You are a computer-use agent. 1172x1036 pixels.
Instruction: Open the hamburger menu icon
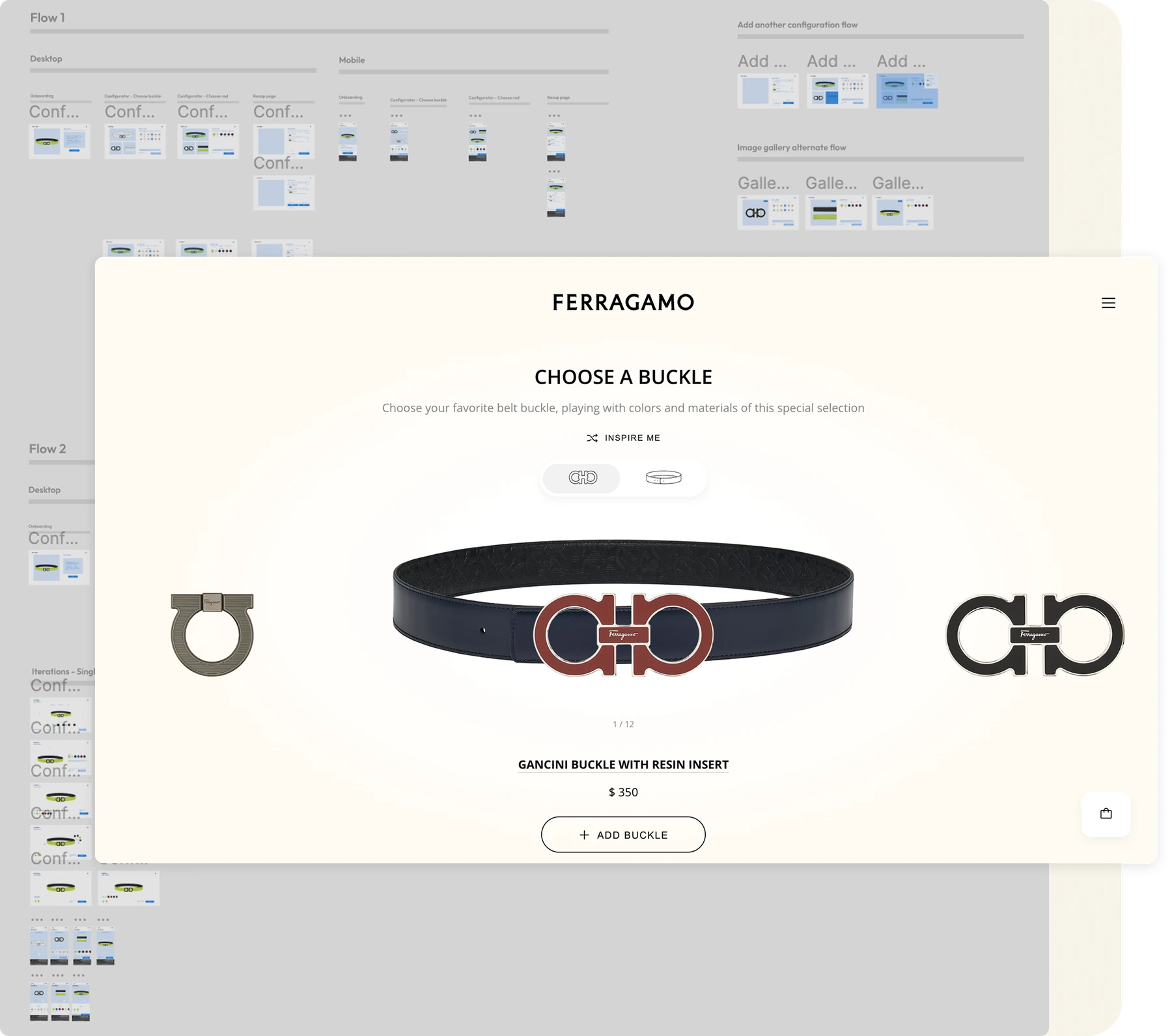pyautogui.click(x=1108, y=303)
